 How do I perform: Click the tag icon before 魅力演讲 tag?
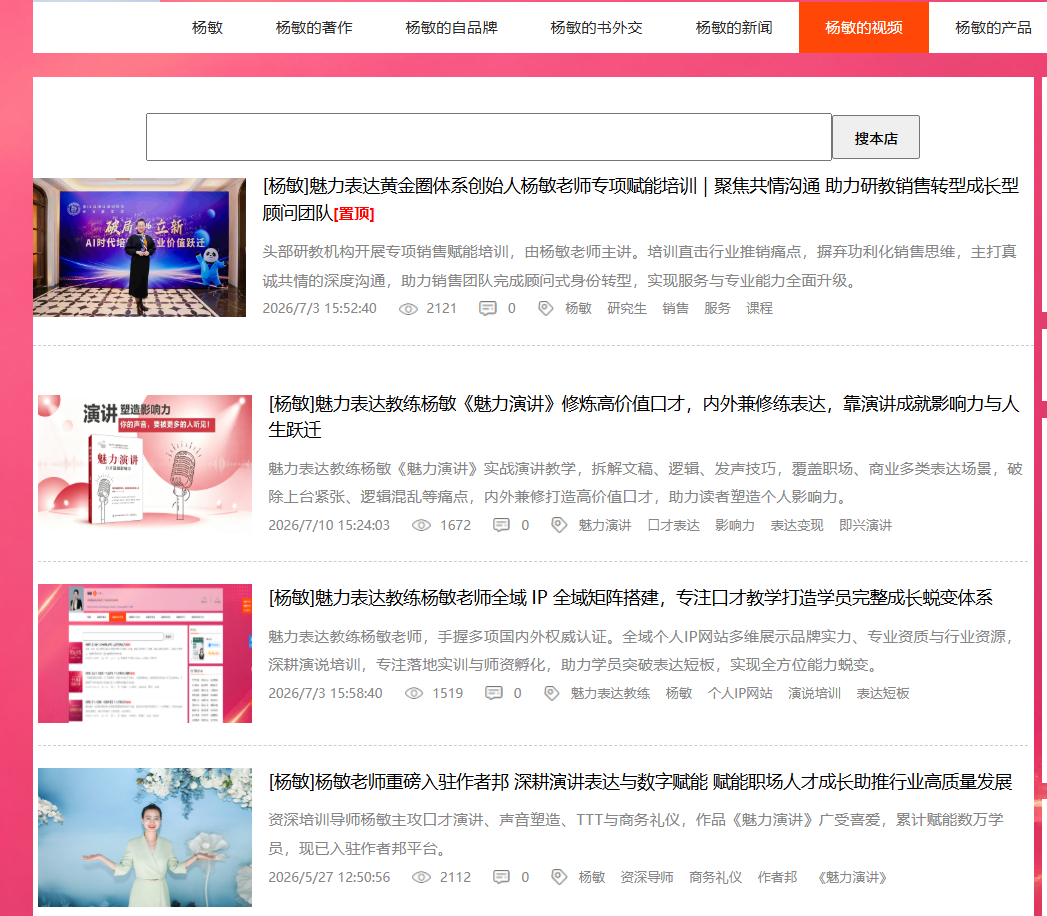pyautogui.click(x=559, y=525)
